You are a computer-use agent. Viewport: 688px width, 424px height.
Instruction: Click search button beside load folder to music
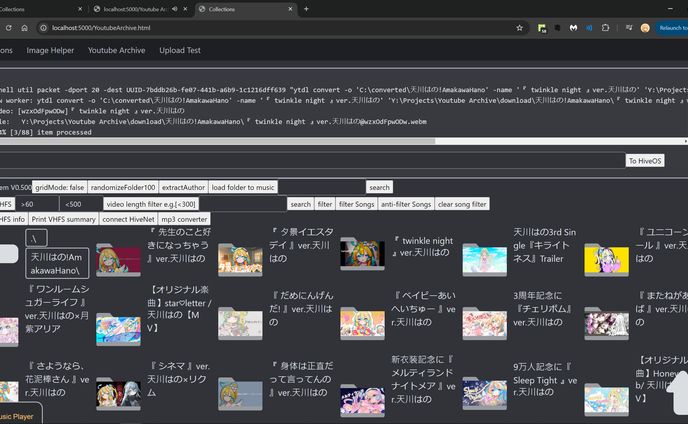tap(380, 187)
